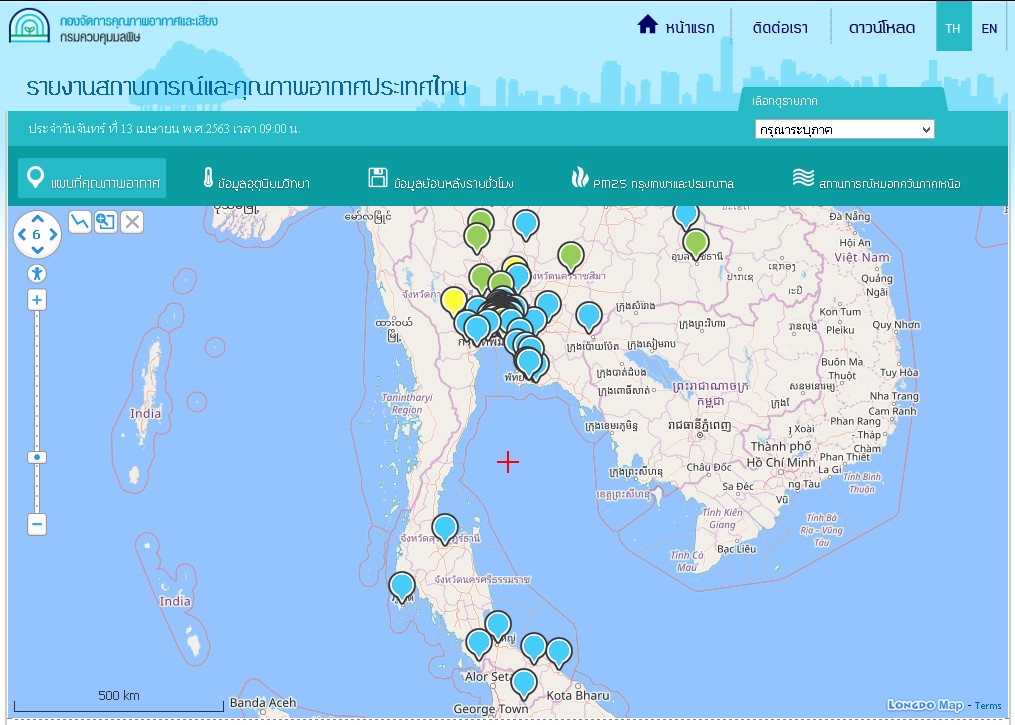The height and width of the screenshot is (725, 1015).
Task: Zoom out with the minus button
Action: 37,524
